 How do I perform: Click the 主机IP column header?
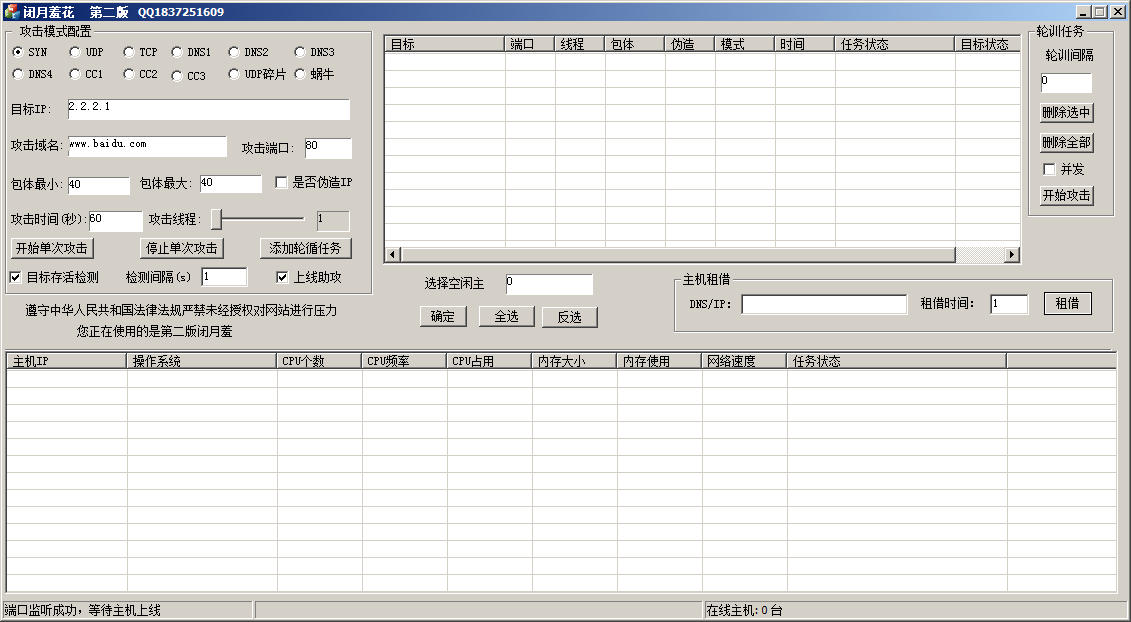66,361
